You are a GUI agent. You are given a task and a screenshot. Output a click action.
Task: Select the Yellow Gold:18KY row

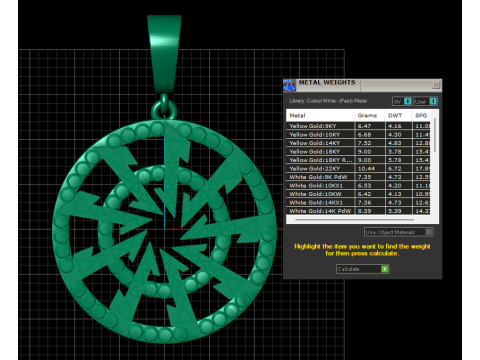(x=358, y=152)
